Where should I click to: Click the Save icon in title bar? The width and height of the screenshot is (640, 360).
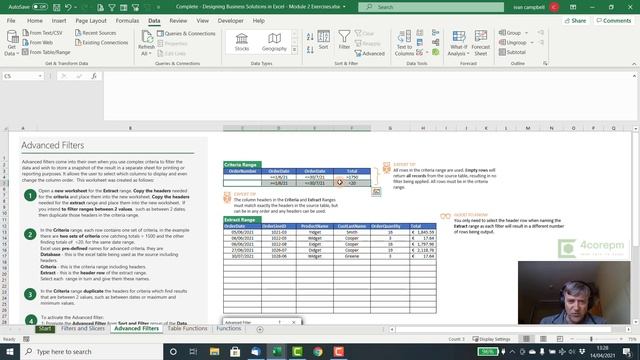coord(57,7)
